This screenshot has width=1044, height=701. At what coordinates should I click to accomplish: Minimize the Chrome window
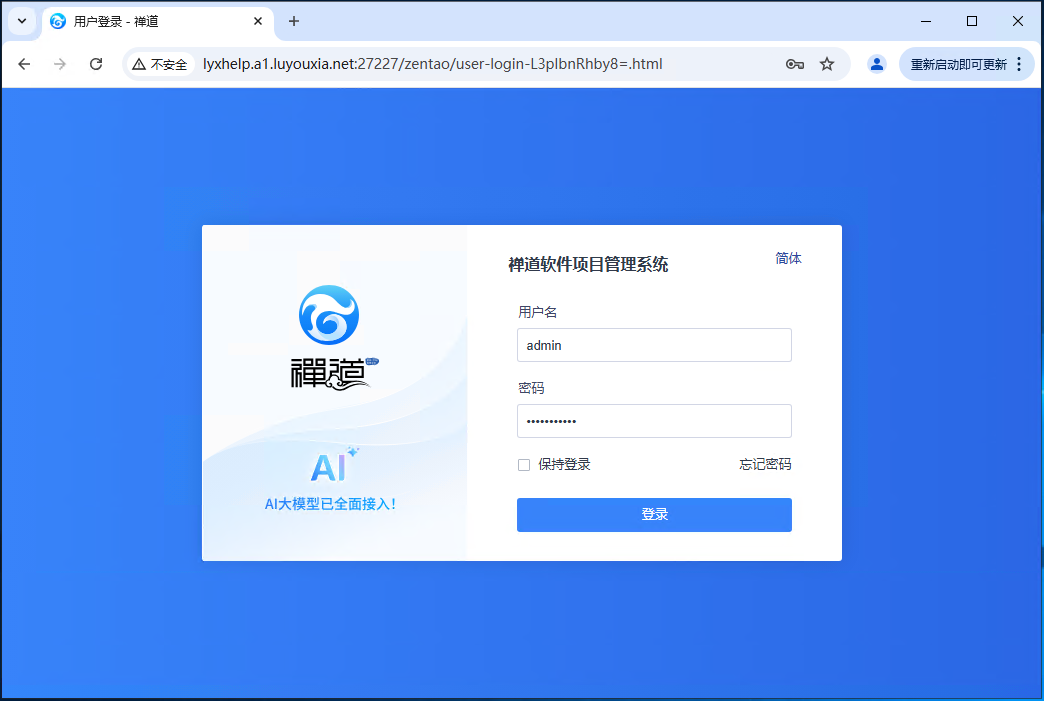[925, 21]
